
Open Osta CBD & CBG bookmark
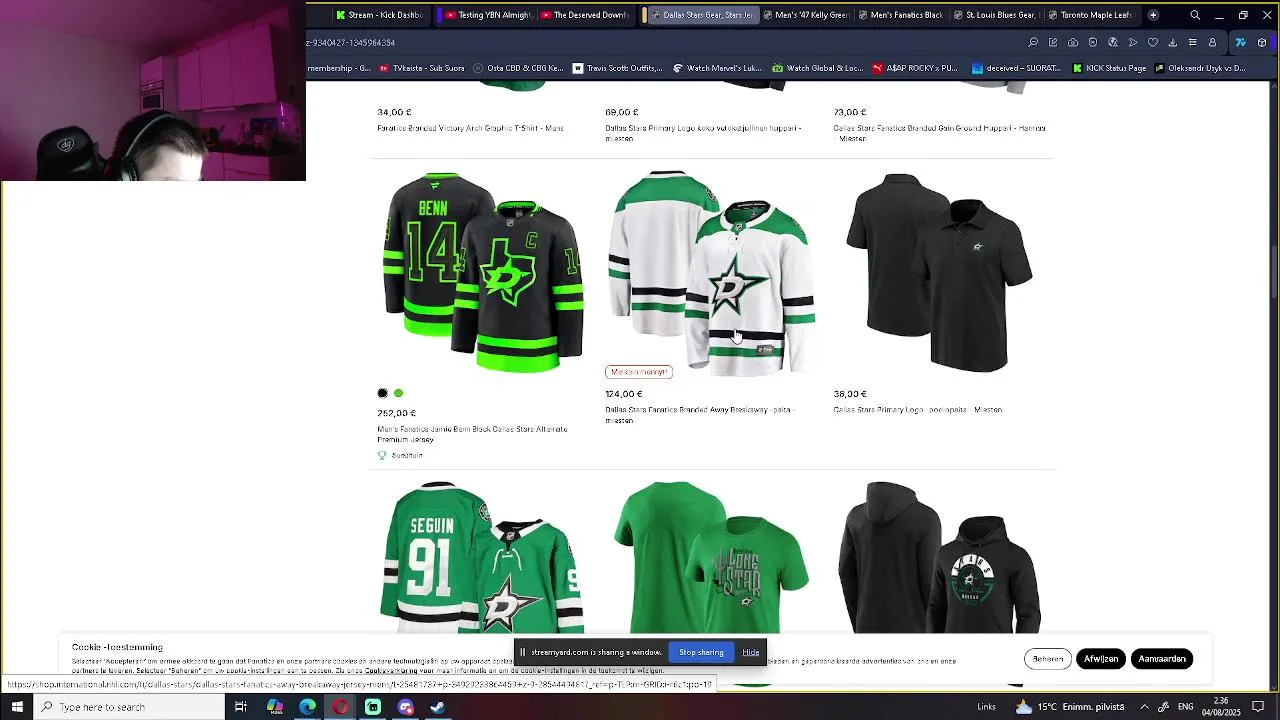click(519, 68)
